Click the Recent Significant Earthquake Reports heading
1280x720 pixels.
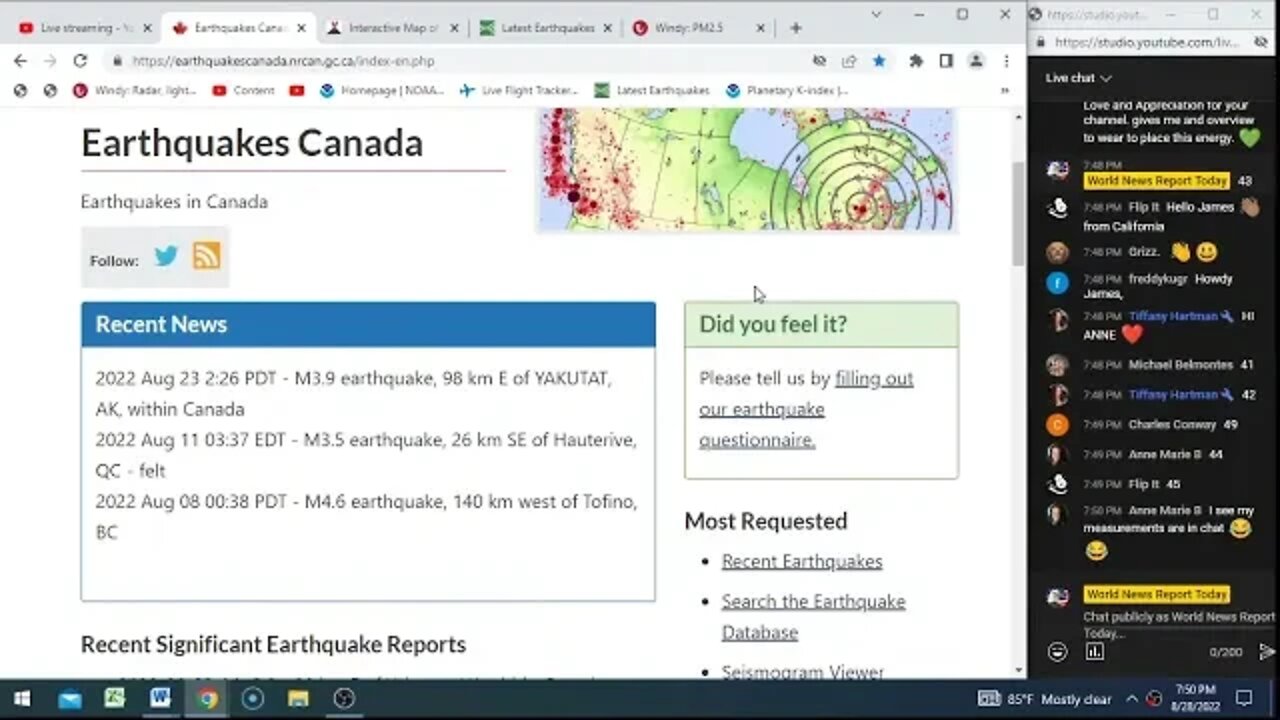pyautogui.click(x=273, y=644)
